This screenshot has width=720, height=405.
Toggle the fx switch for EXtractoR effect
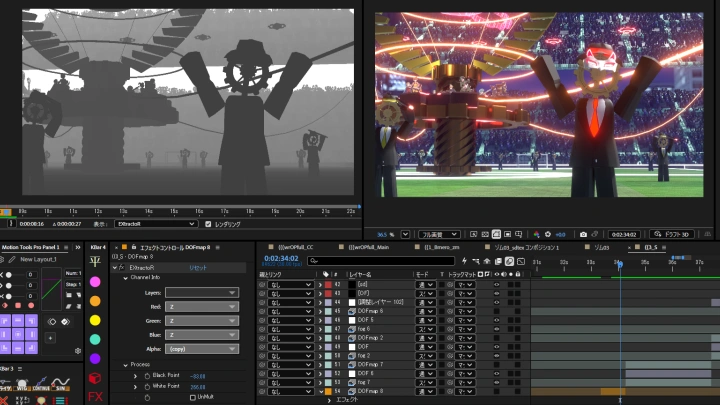coord(122,267)
